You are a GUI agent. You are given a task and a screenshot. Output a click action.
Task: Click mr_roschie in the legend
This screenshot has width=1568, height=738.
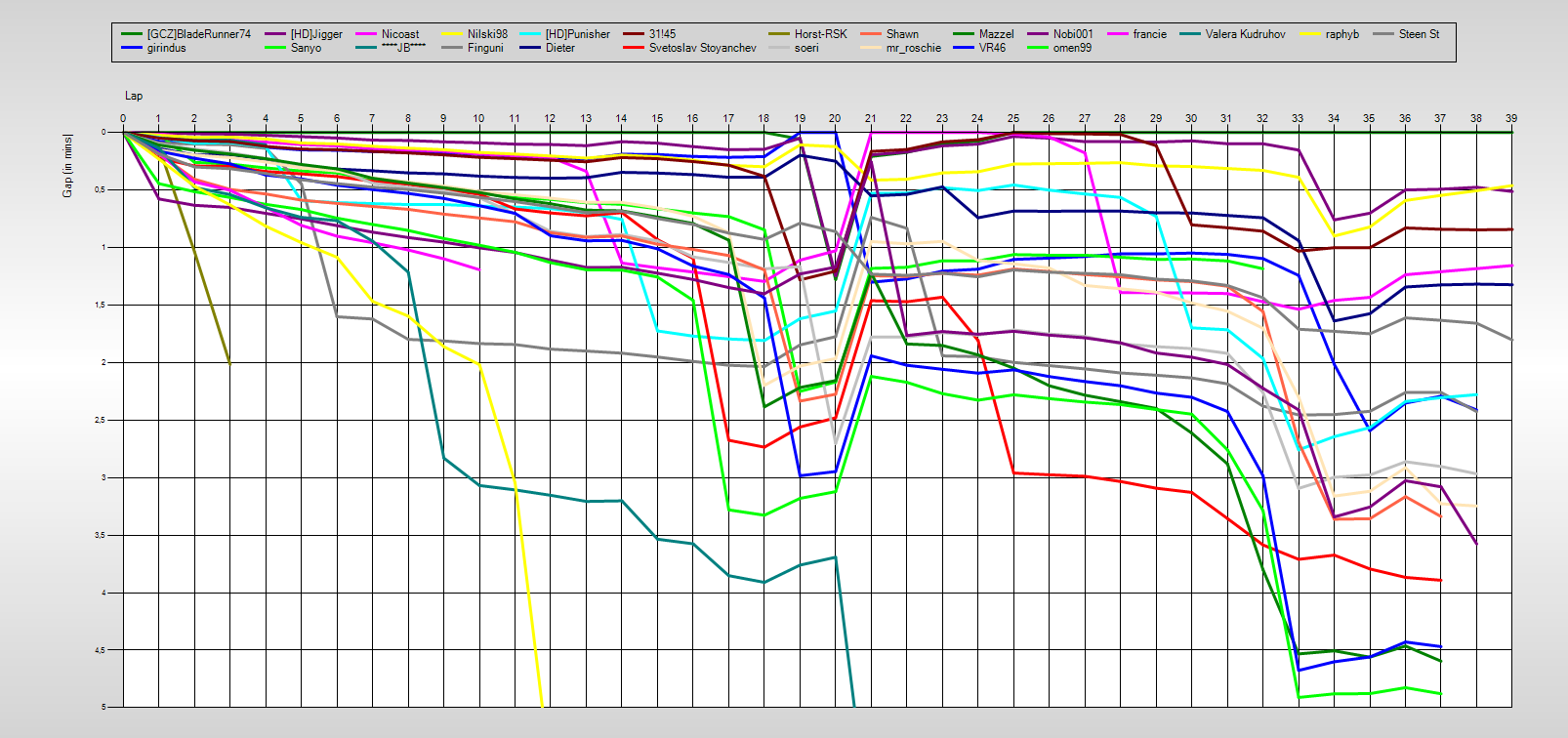(x=913, y=48)
